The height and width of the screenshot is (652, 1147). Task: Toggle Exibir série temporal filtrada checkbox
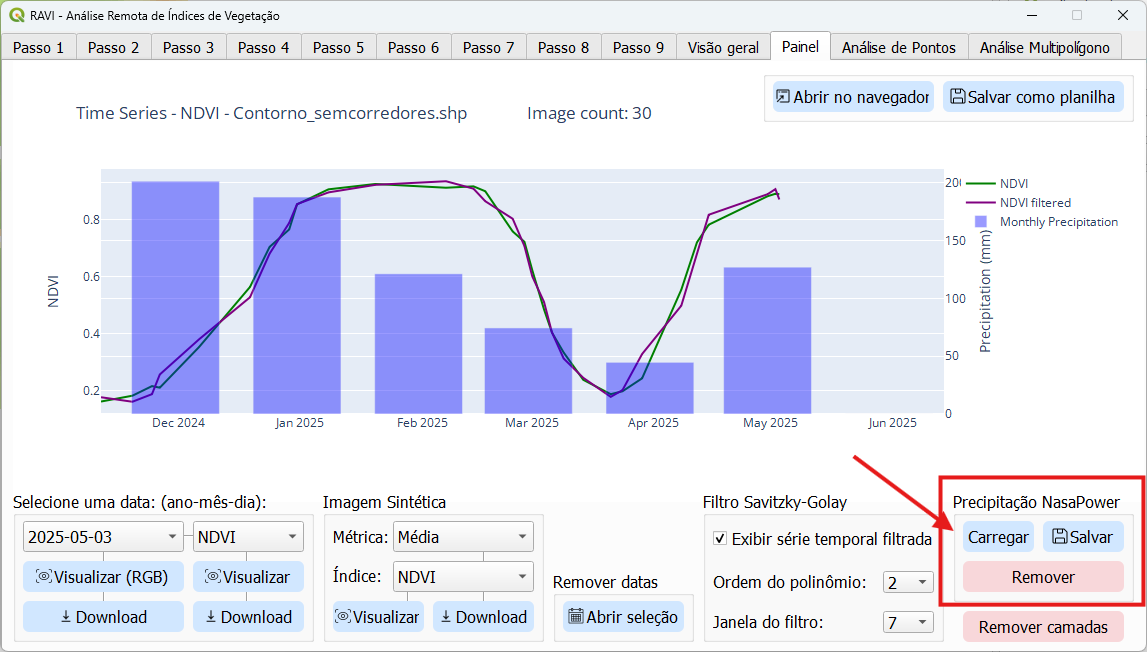click(x=720, y=539)
